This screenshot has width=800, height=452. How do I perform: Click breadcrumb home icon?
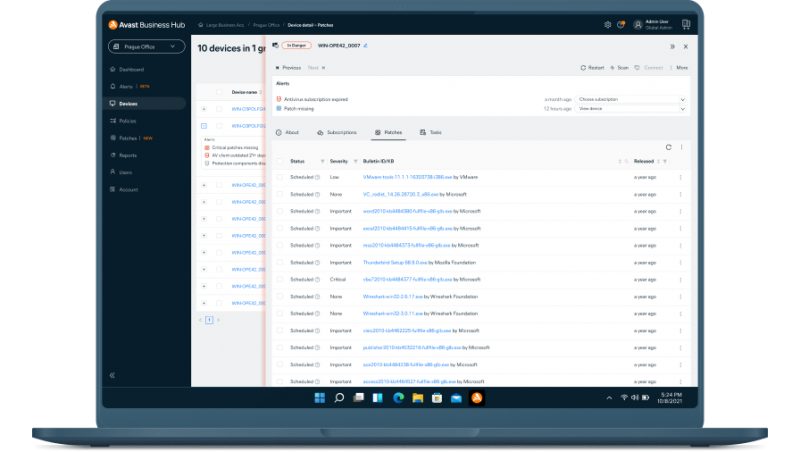coord(201,25)
